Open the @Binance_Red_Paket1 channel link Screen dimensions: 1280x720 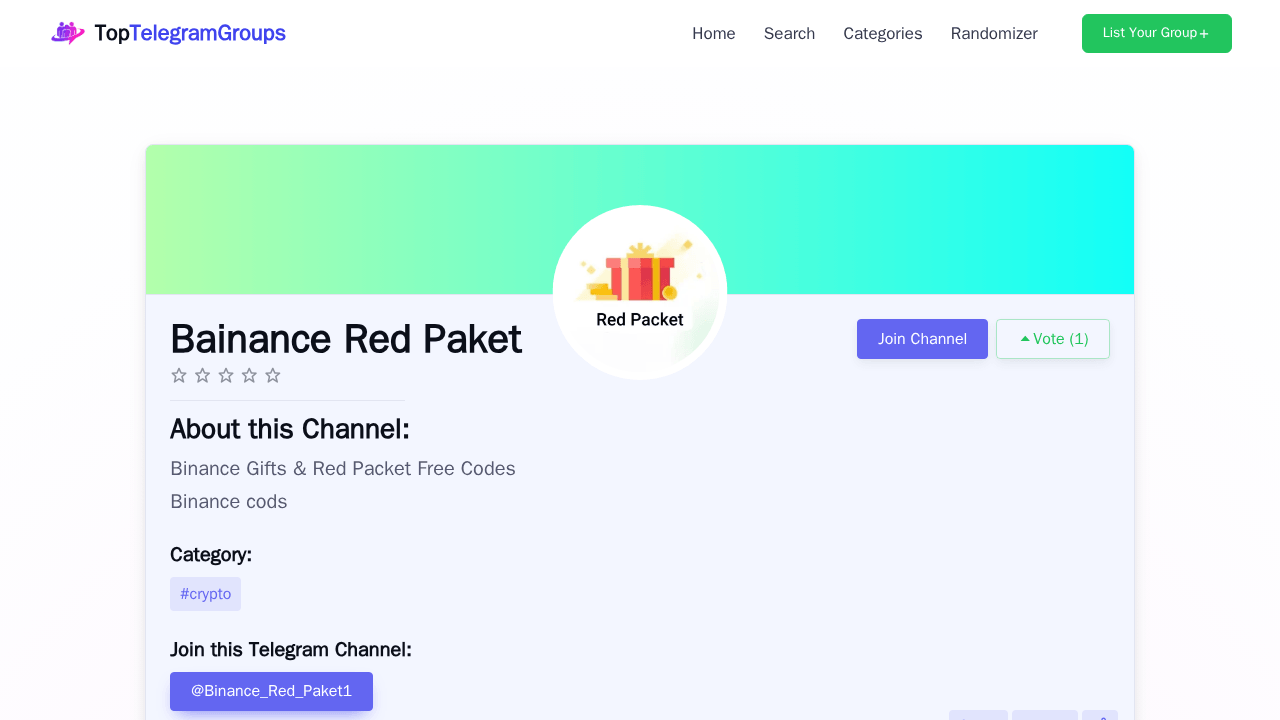271,691
